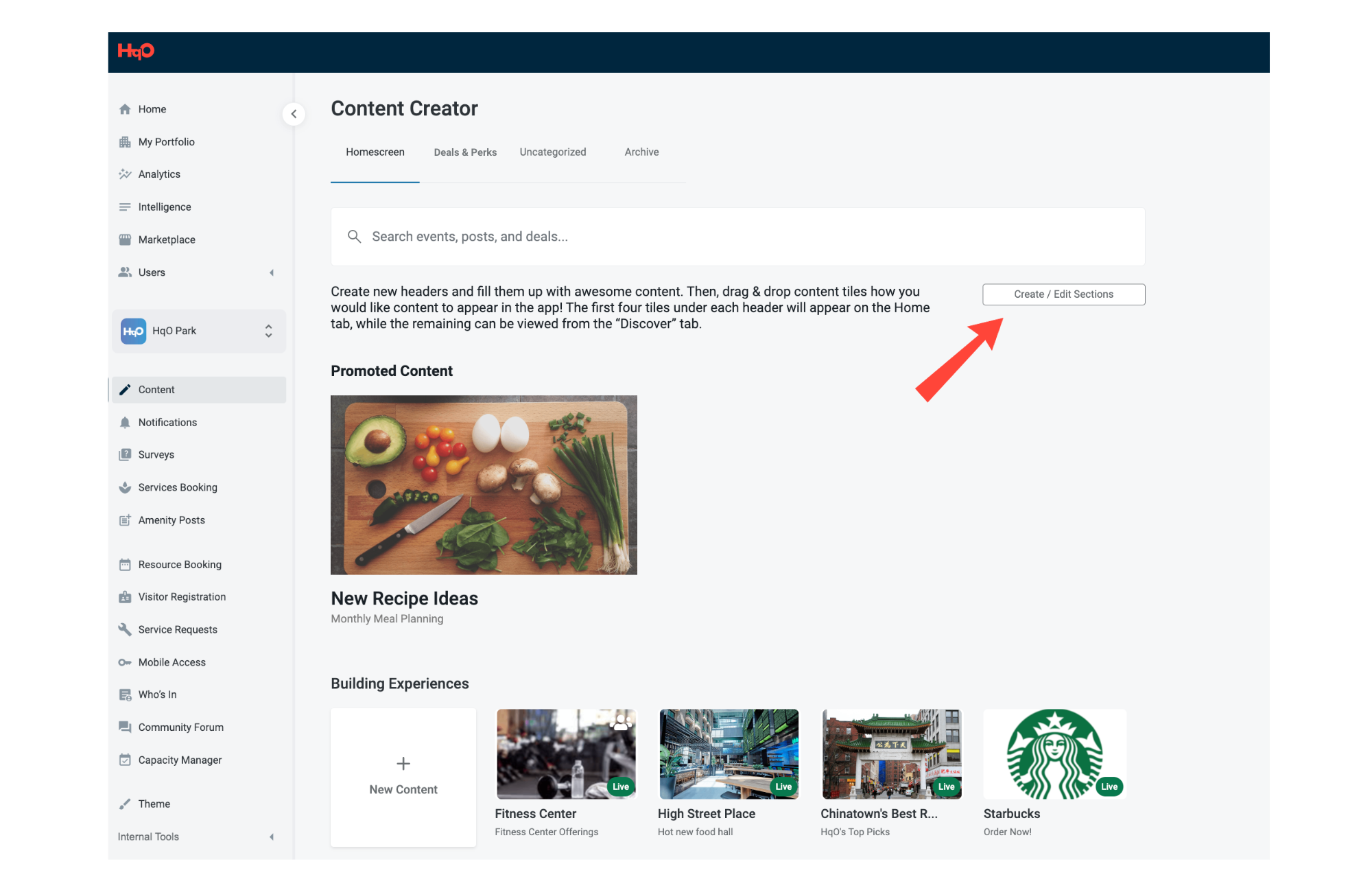Screen dimensions: 1372x888
Task: Open Service Requests wrench icon
Action: (125, 629)
